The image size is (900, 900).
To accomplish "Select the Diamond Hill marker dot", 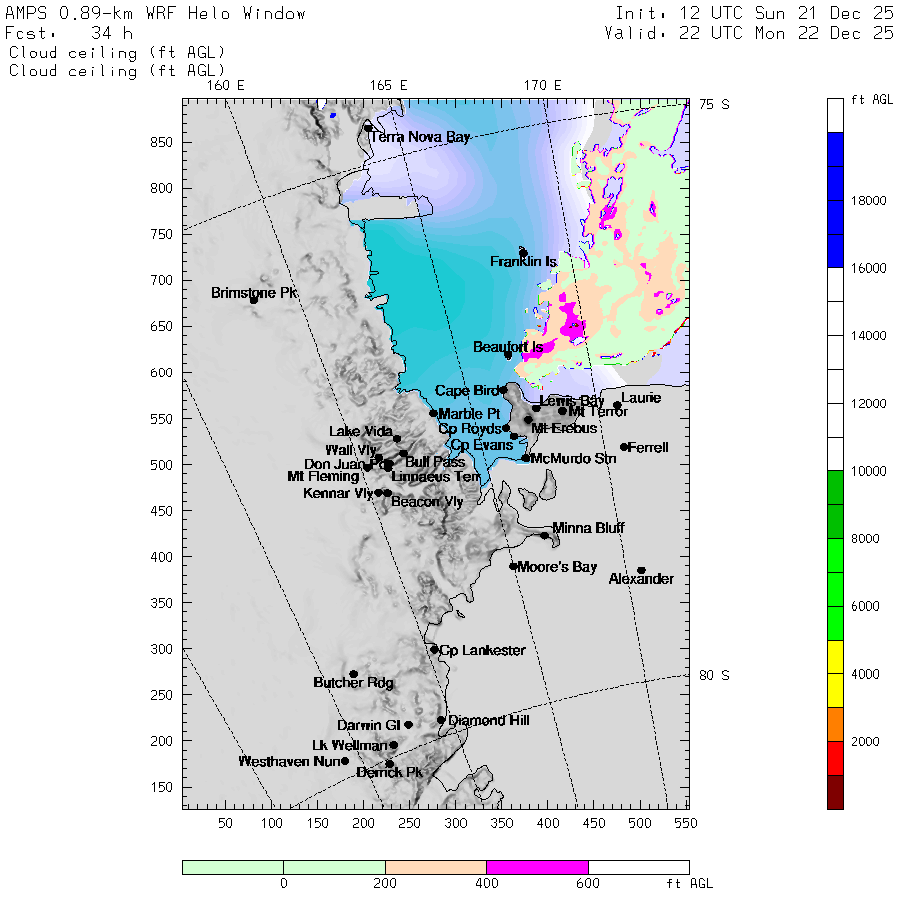I will [x=441, y=720].
